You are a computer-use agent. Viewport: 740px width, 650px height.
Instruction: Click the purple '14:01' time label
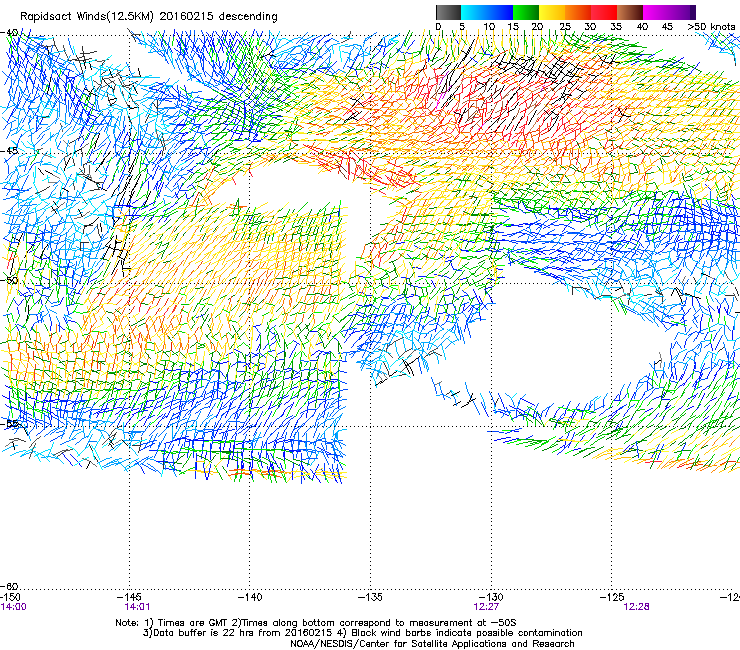tap(137, 607)
